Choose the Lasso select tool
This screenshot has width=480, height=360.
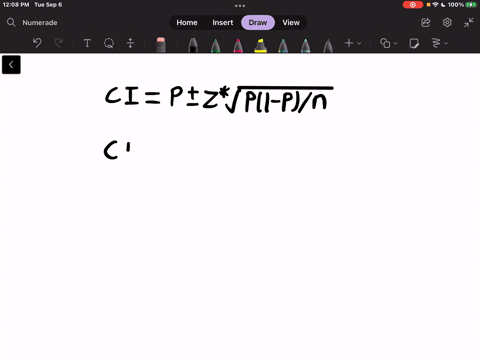pos(109,43)
